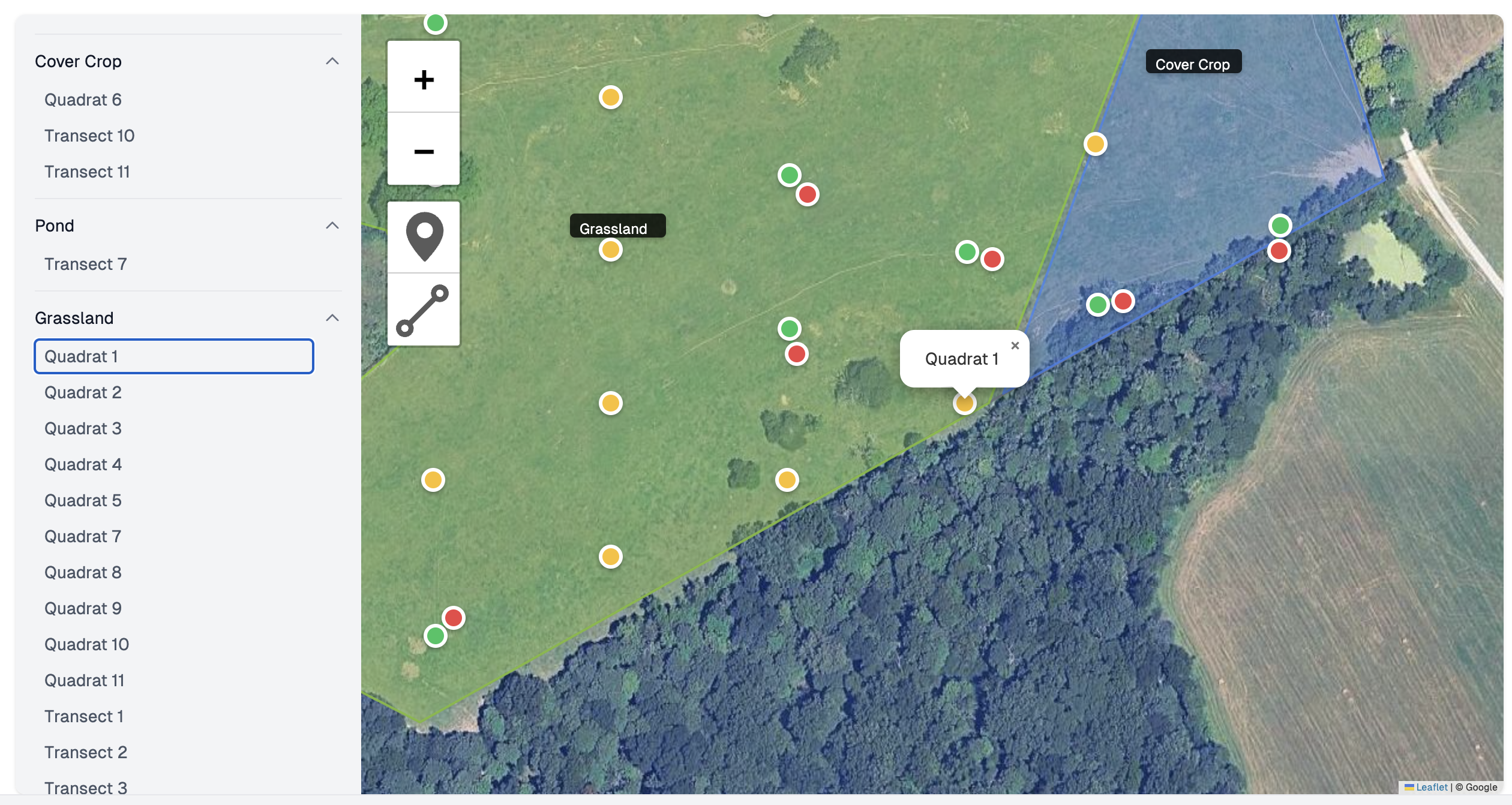Select the line measure tool
This screenshot has height=805, width=1512.
point(424,310)
